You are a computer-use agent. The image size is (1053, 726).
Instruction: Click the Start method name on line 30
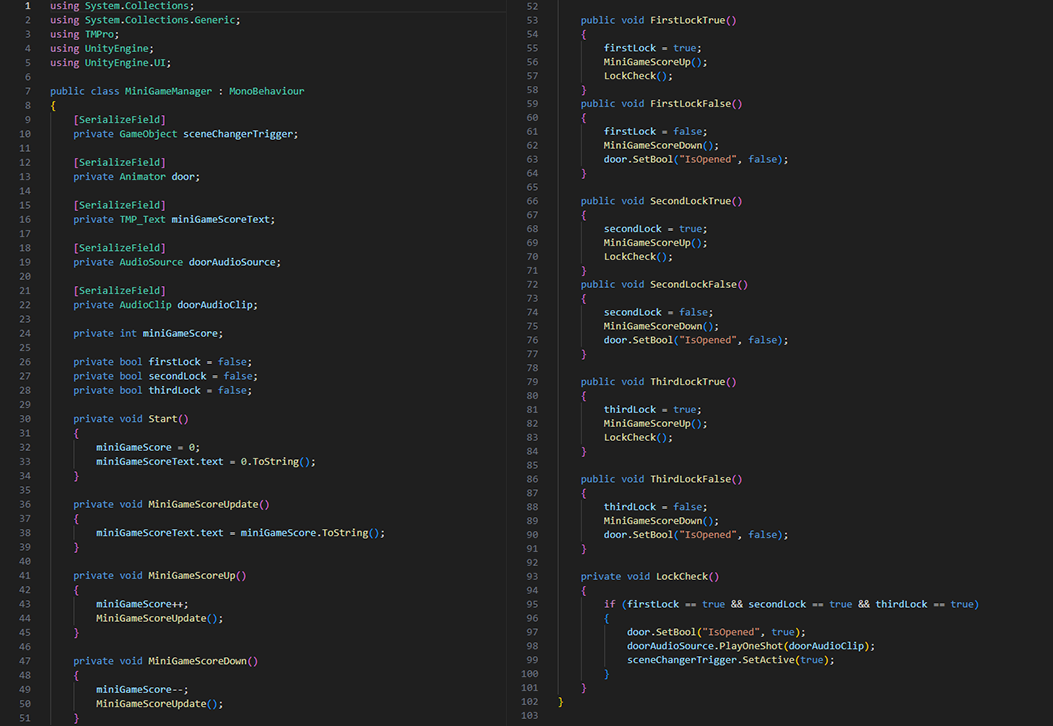click(x=162, y=419)
